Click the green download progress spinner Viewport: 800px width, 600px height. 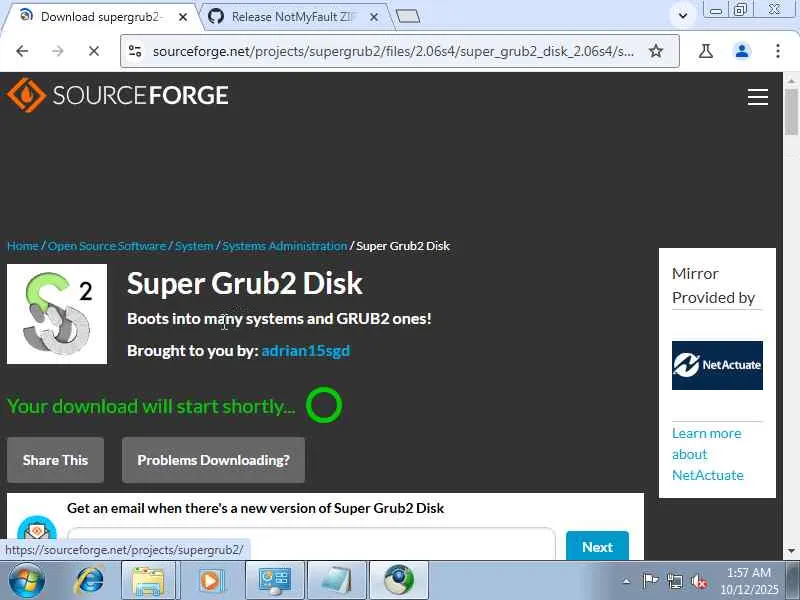click(324, 405)
